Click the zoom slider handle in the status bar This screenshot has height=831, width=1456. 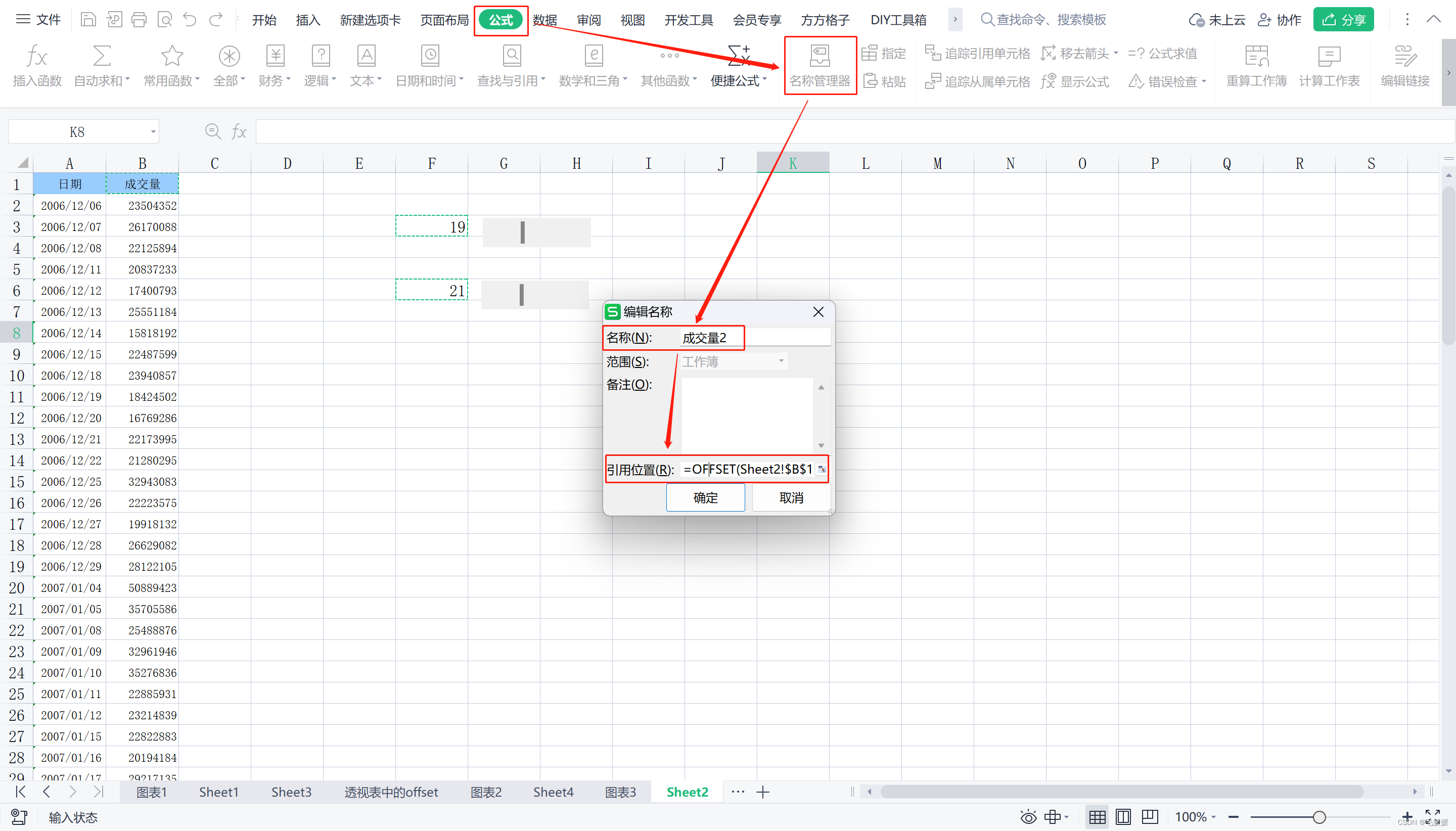[1319, 817]
